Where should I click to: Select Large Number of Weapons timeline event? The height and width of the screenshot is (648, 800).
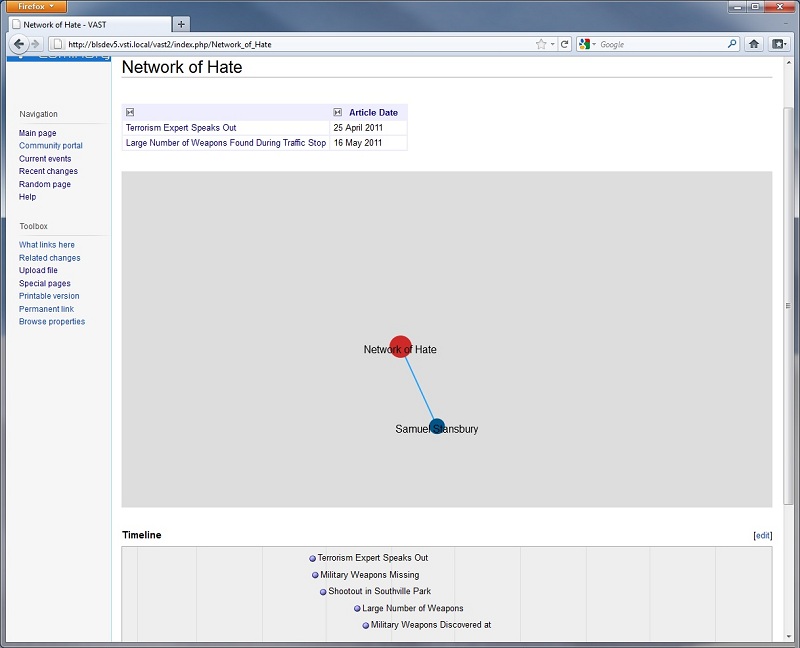(x=409, y=608)
